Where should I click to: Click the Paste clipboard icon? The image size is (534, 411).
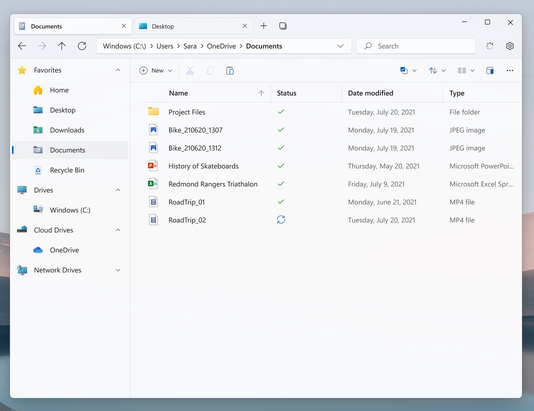pyautogui.click(x=230, y=70)
